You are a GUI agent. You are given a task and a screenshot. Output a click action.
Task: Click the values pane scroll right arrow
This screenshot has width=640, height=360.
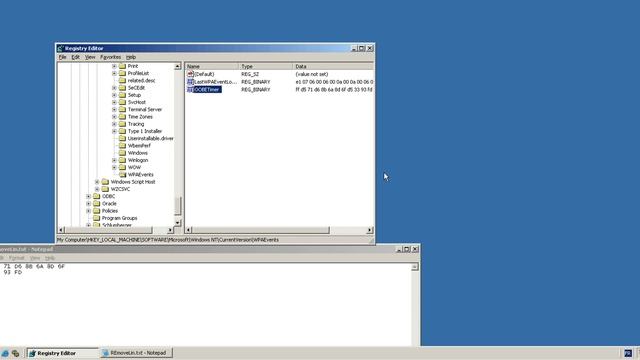point(370,230)
